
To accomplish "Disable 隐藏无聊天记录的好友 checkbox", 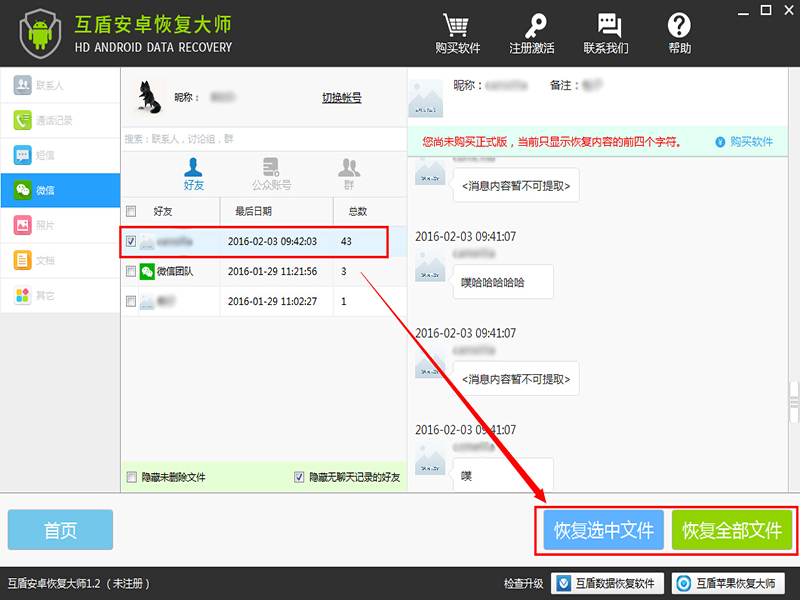I will (299, 477).
